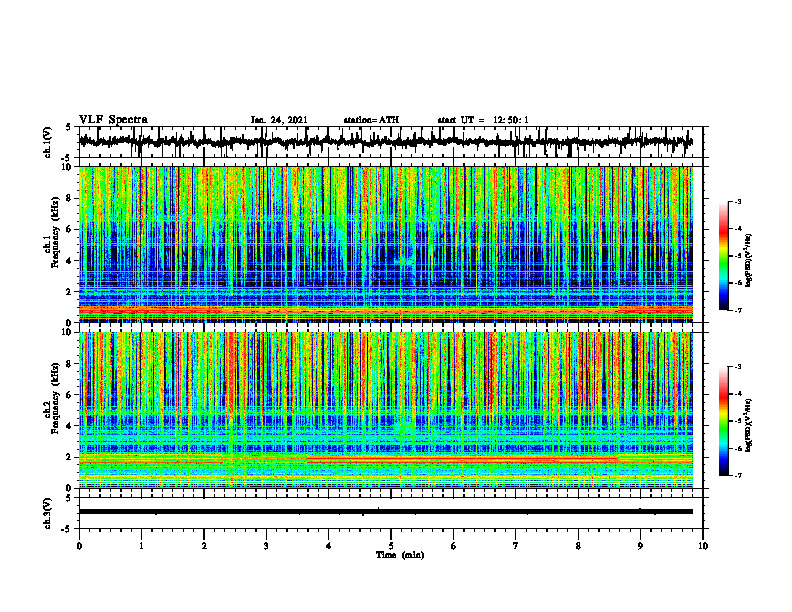Click the "Time (min)" axis label
Screen dimensions: 792x612
coord(400,555)
